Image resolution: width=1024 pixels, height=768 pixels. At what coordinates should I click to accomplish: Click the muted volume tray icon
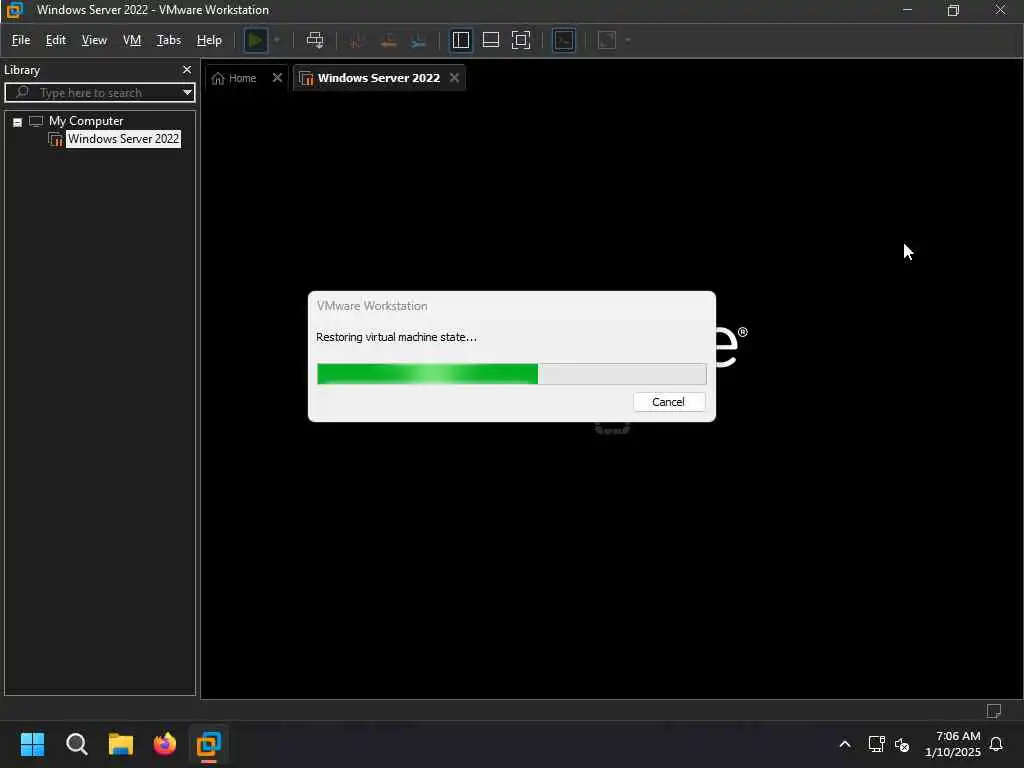pyautogui.click(x=902, y=744)
